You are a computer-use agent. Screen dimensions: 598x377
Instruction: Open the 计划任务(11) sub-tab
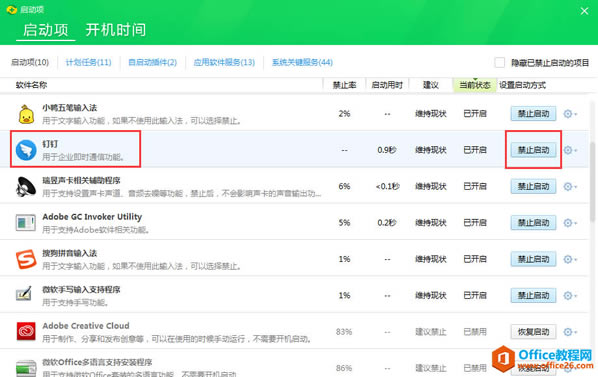pyautogui.click(x=88, y=62)
